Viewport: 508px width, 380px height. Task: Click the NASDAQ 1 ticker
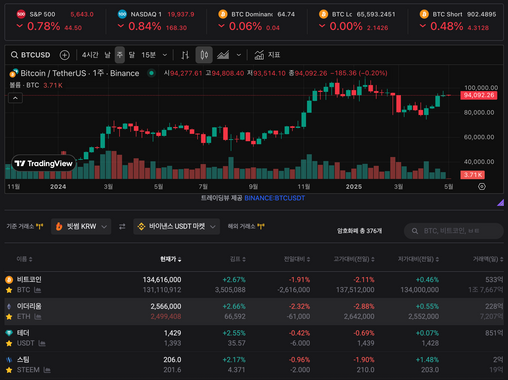(x=156, y=21)
